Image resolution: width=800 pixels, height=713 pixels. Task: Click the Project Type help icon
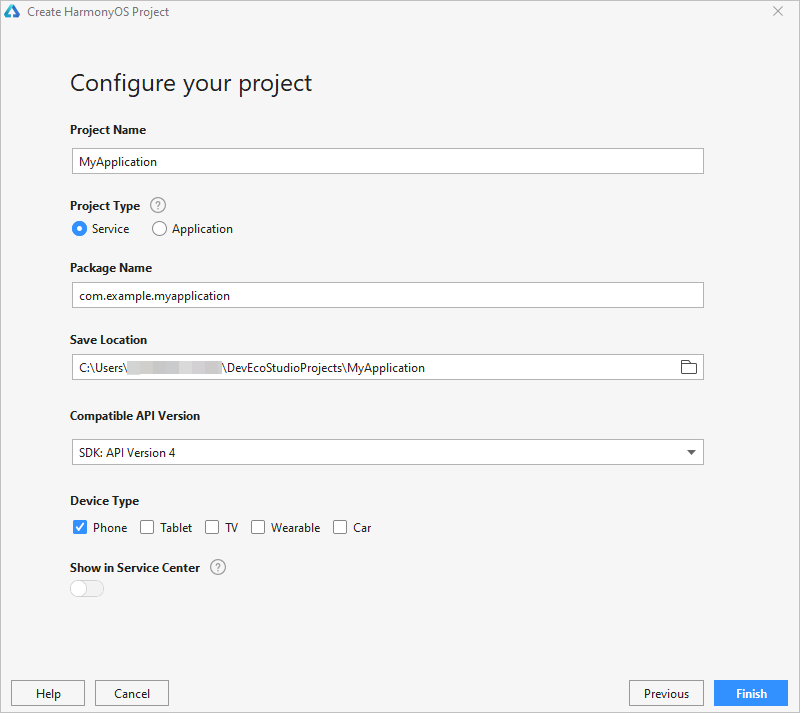coord(158,205)
